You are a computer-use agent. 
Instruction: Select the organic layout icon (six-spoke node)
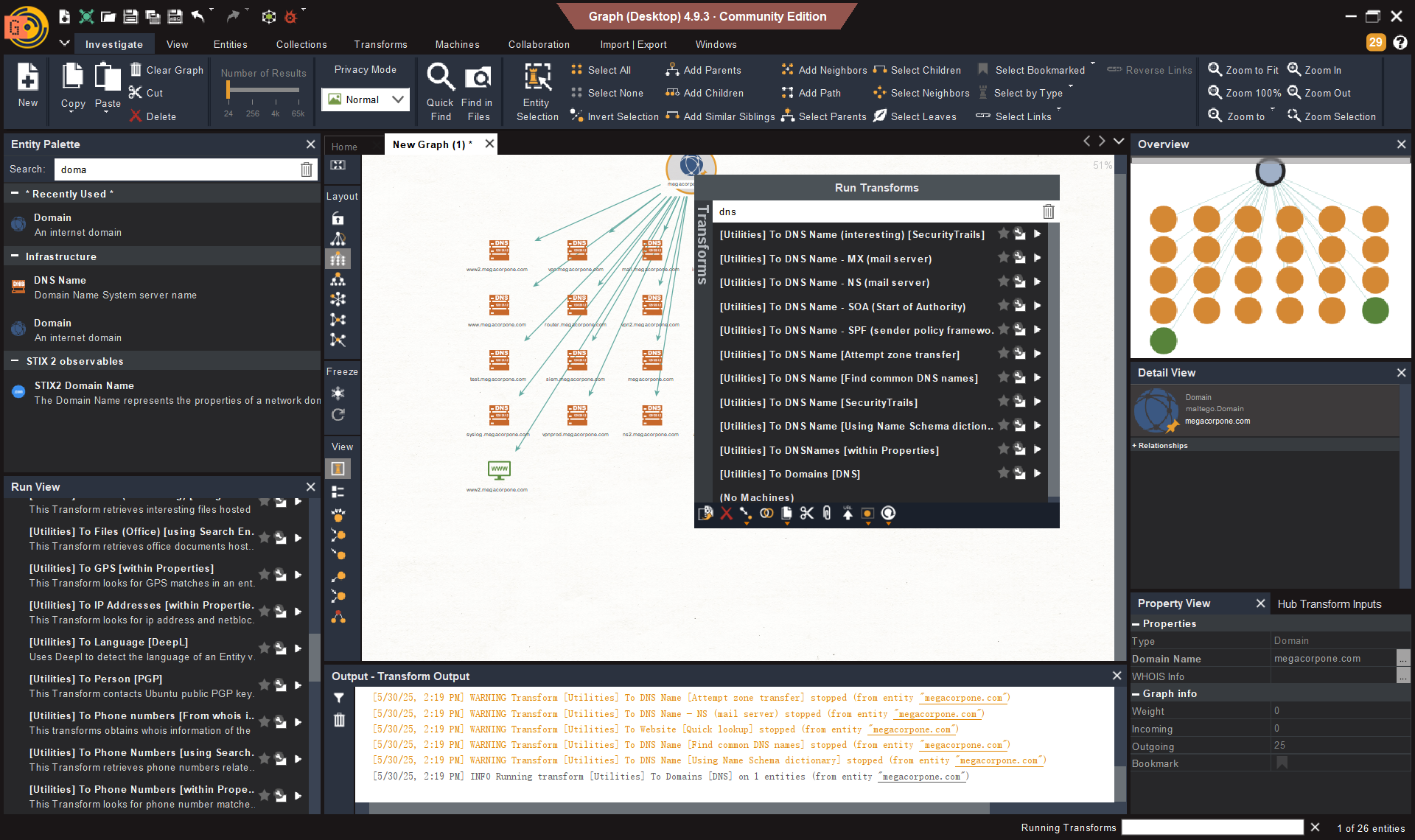click(x=338, y=299)
